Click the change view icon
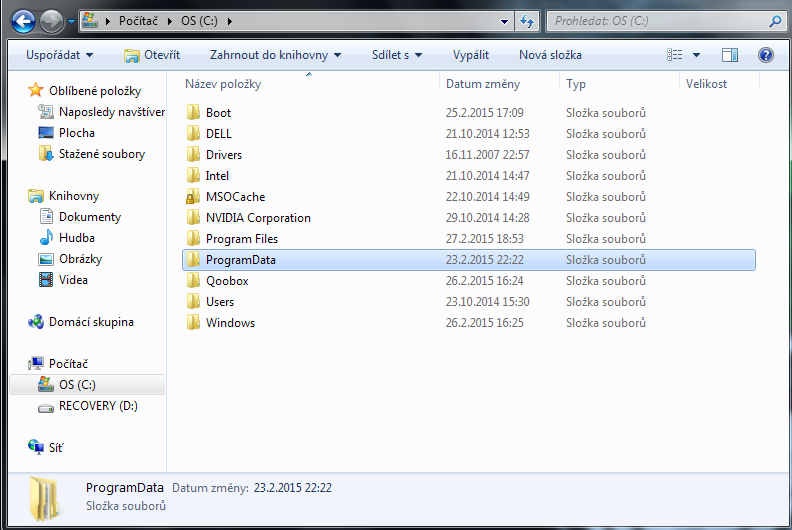The image size is (792, 530). (675, 55)
